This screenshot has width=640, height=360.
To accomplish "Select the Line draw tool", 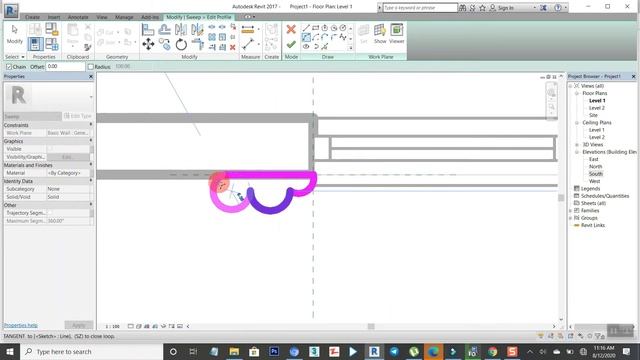I will click(x=306, y=28).
